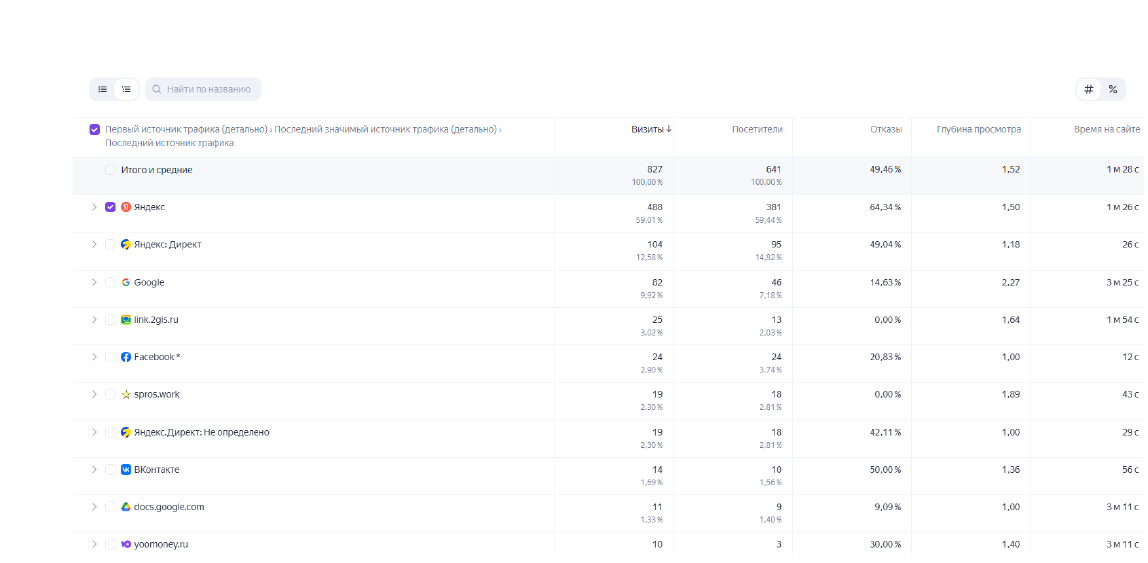Check the spros.work row checkbox

pyautogui.click(x=110, y=395)
